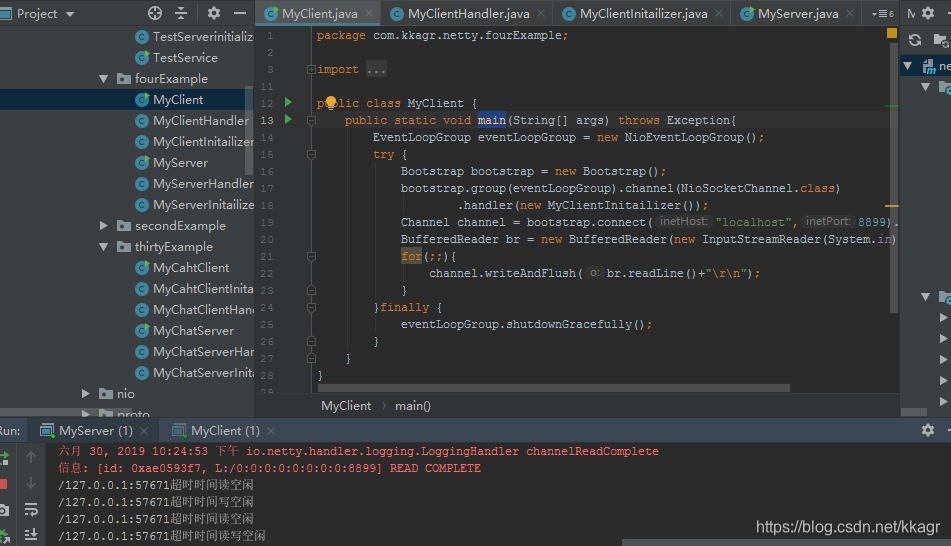Select MyClientHandler in project tree
951x546 pixels.
192,121
